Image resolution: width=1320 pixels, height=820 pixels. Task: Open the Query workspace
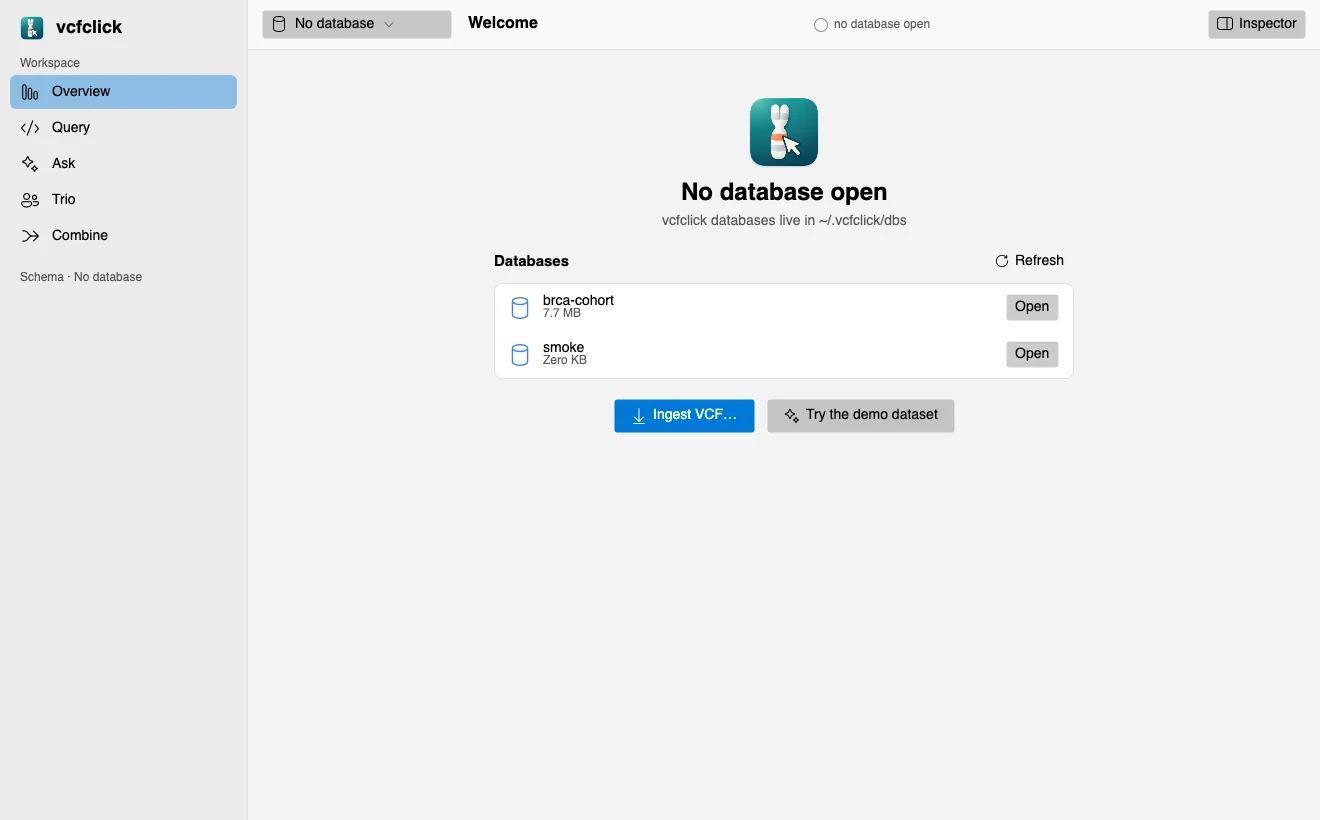(x=124, y=128)
